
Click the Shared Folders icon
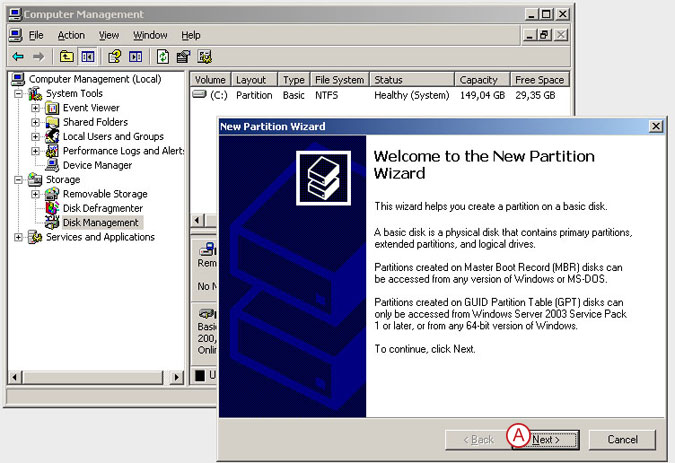(x=52, y=122)
